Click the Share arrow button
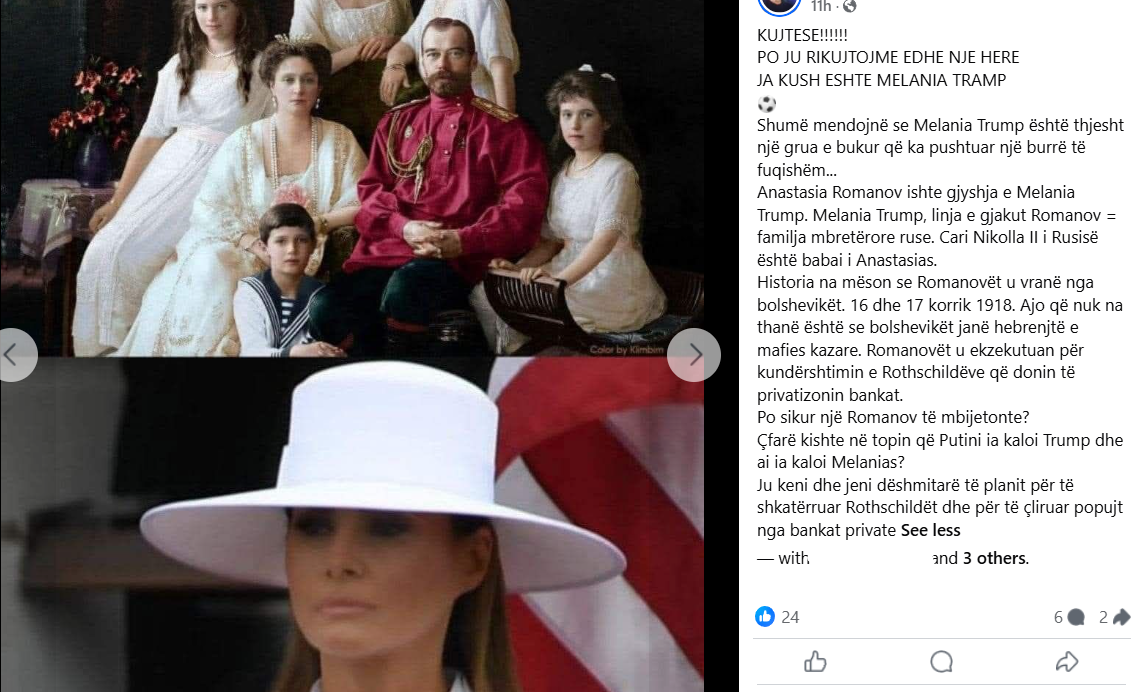The height and width of the screenshot is (692, 1141). tap(1067, 661)
